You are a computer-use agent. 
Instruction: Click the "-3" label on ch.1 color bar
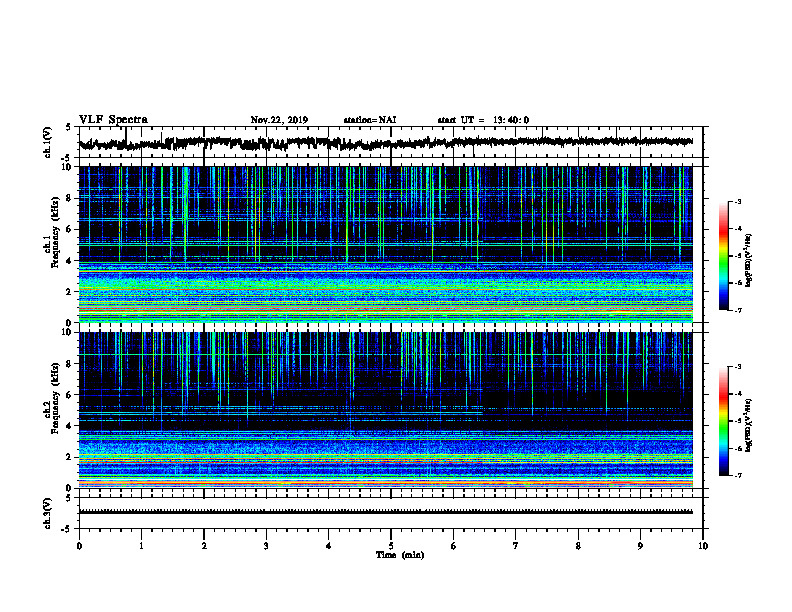coord(738,201)
